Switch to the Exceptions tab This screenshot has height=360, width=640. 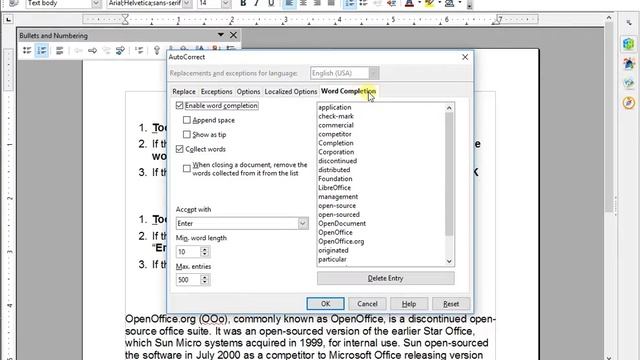pyautogui.click(x=216, y=91)
